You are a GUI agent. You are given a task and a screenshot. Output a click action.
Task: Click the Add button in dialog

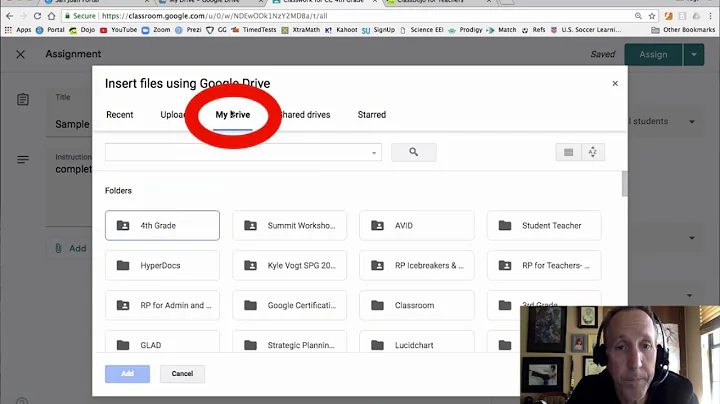point(127,374)
